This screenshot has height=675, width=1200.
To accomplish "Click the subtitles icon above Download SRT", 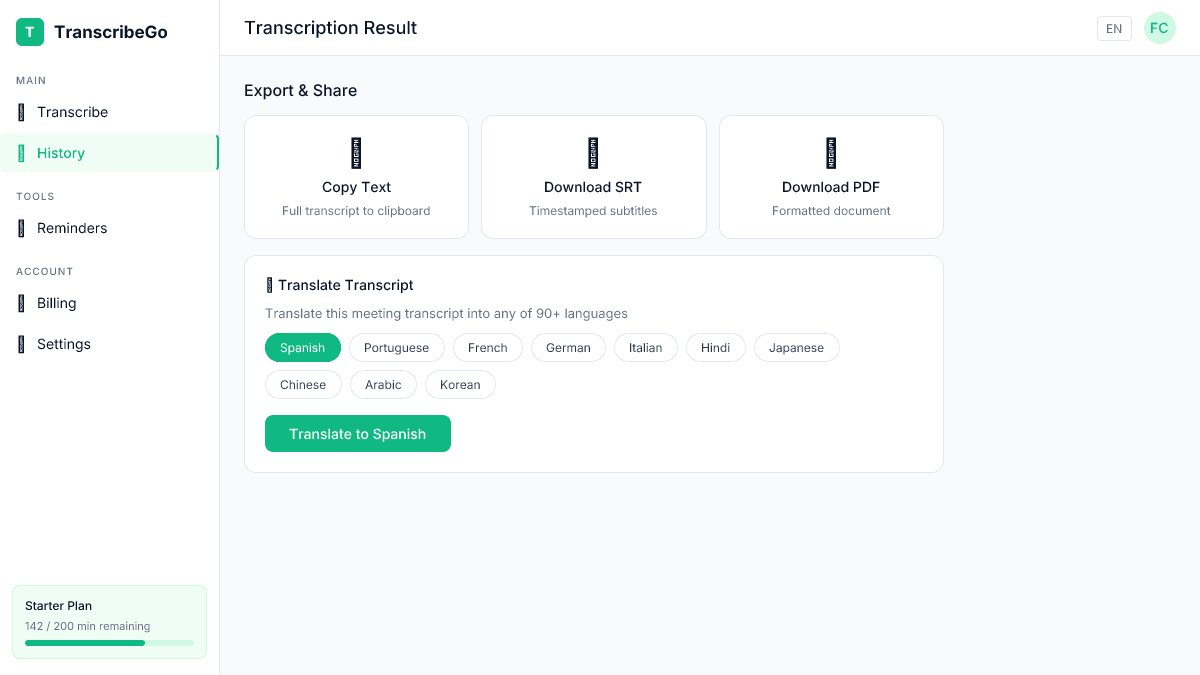I will (593, 153).
